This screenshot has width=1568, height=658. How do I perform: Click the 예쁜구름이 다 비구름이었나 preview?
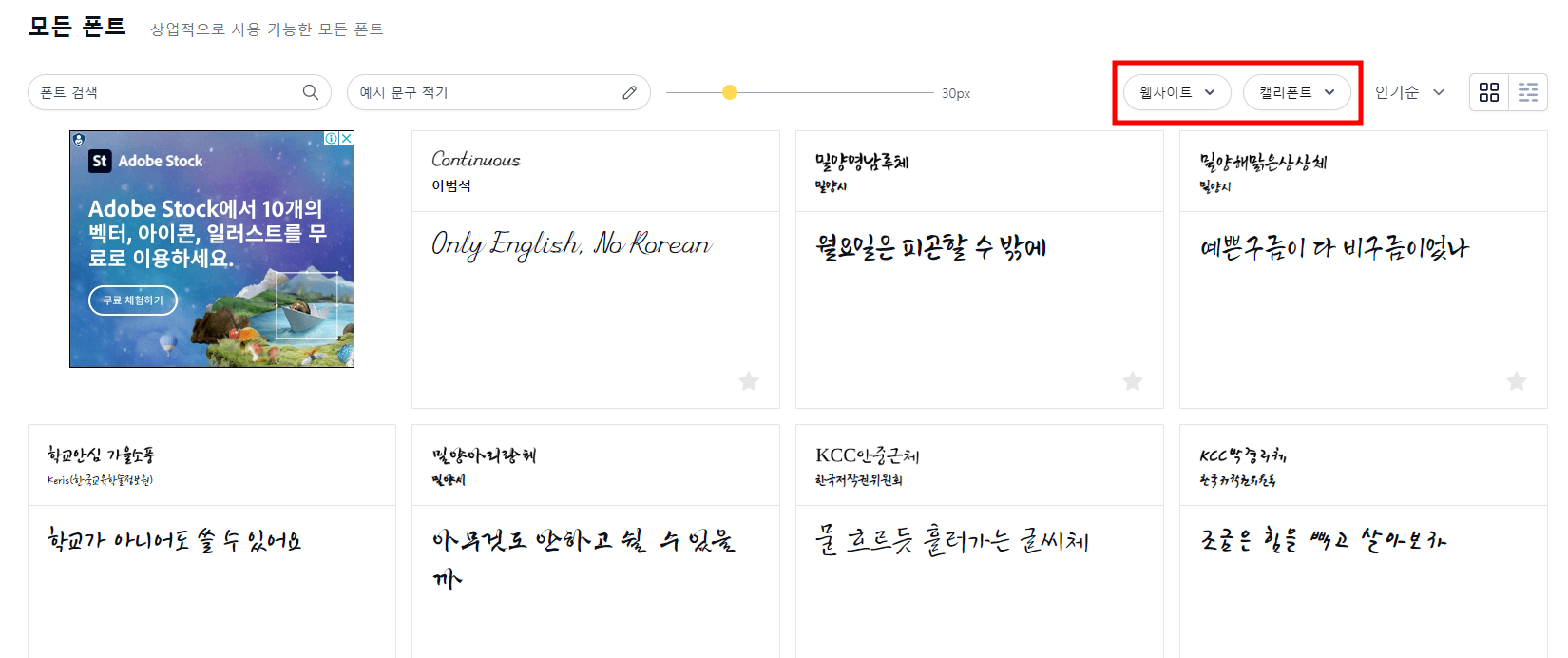[x=1334, y=248]
